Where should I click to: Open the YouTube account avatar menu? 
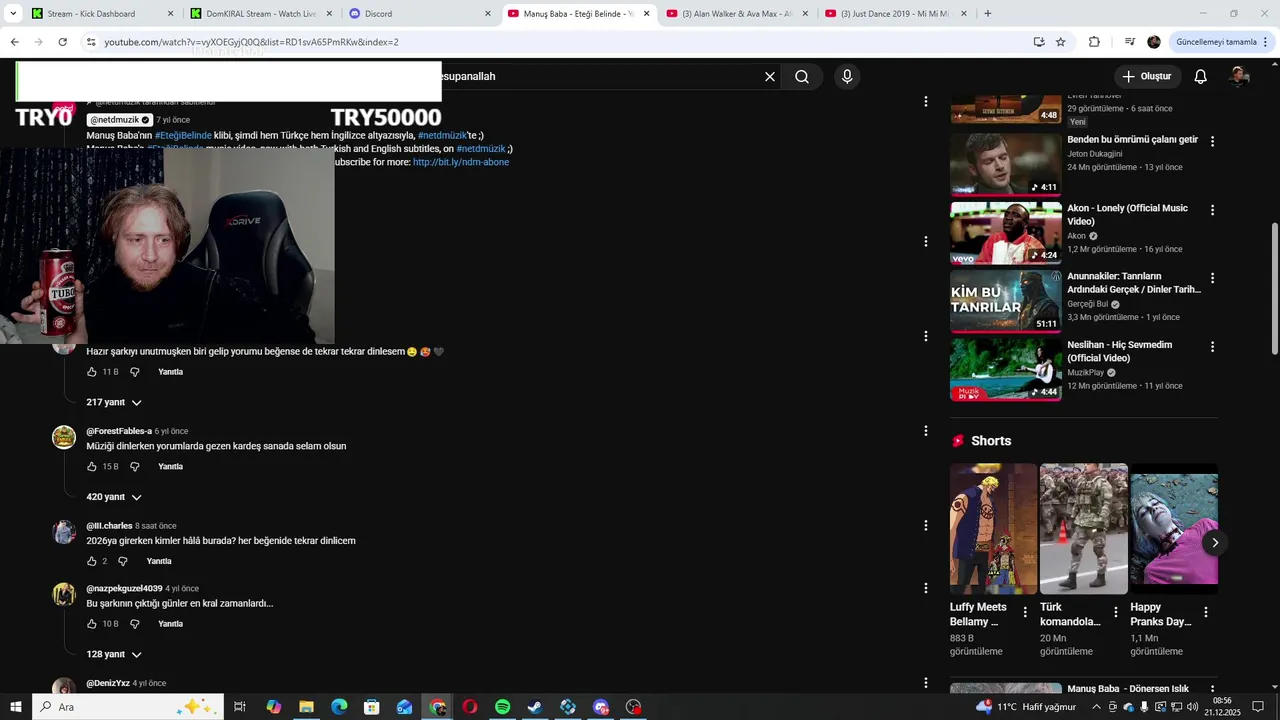point(1239,77)
